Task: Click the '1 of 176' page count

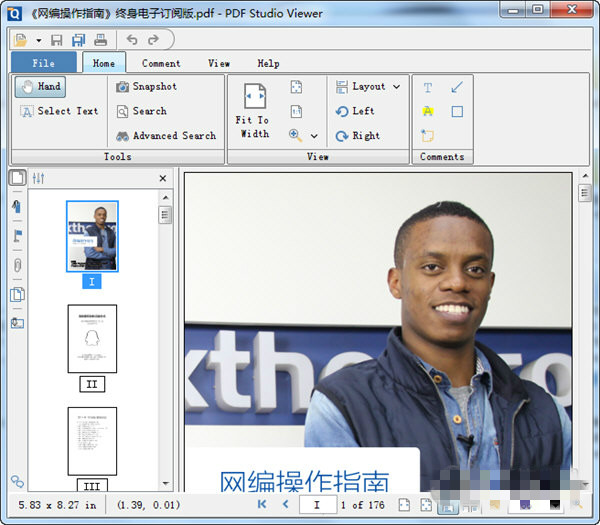Action: [x=363, y=505]
